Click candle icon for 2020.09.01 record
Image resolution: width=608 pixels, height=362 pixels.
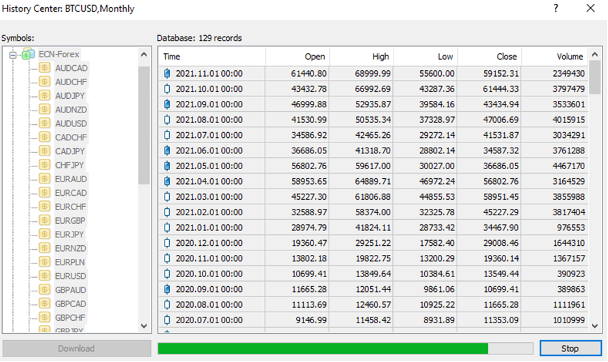(x=167, y=289)
